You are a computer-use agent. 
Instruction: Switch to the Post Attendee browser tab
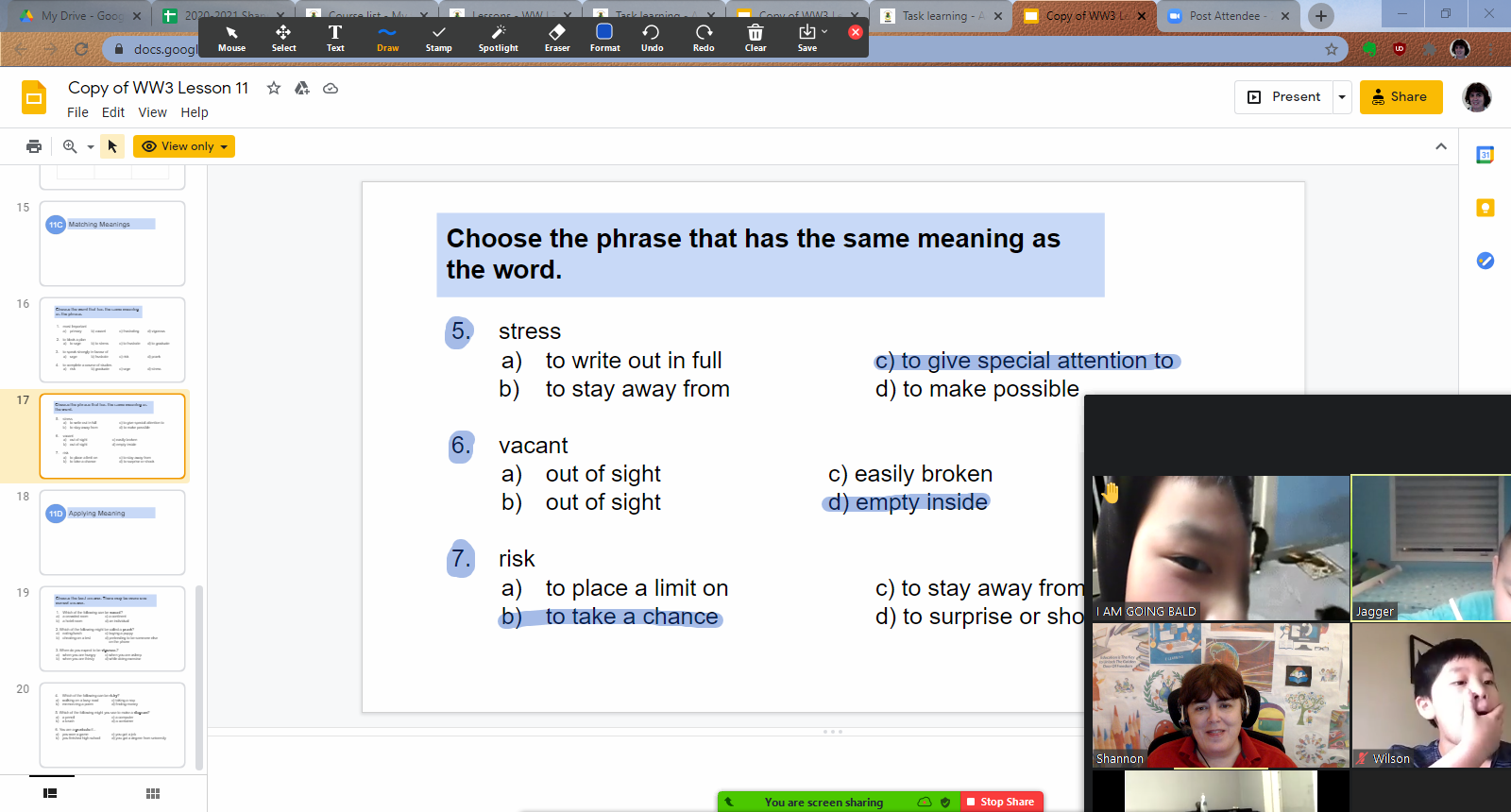1228,16
